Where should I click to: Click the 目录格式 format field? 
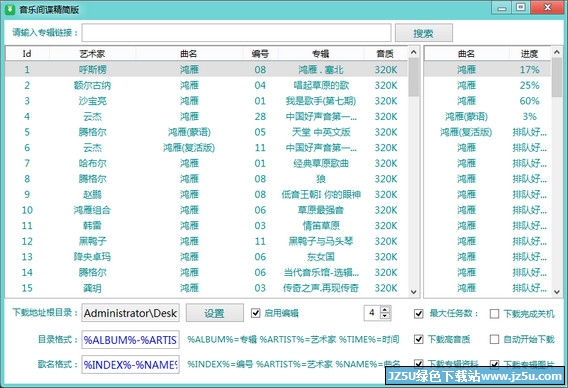[130, 339]
